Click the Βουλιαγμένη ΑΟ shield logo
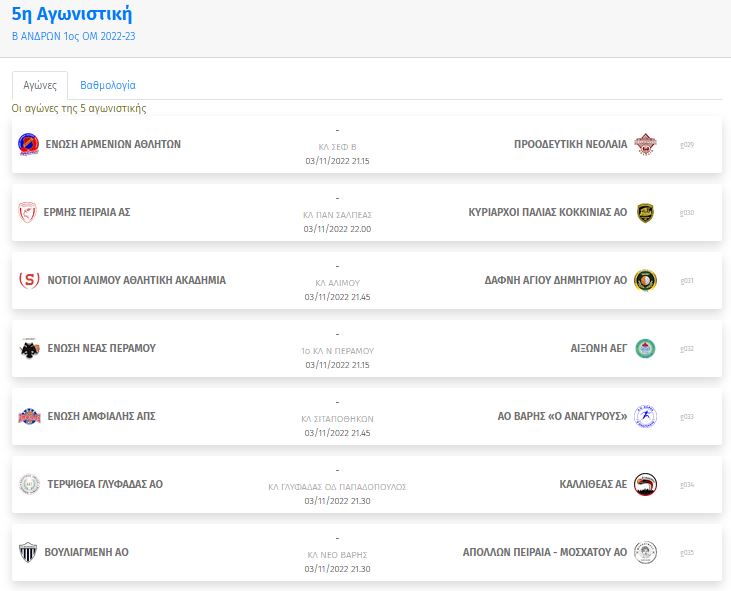The height and width of the screenshot is (591, 731). click(28, 552)
